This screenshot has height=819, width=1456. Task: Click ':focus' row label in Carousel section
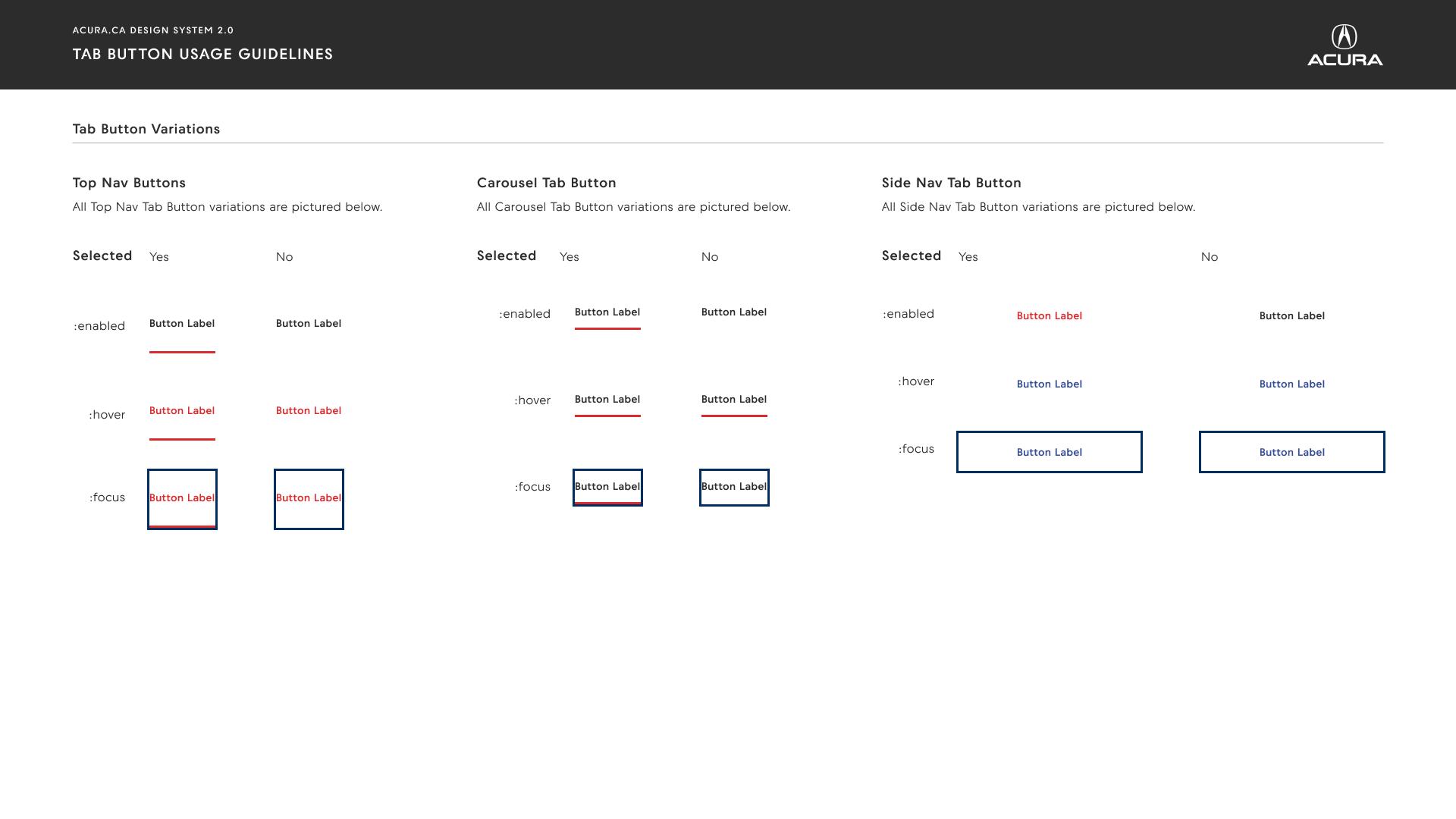[x=532, y=487]
